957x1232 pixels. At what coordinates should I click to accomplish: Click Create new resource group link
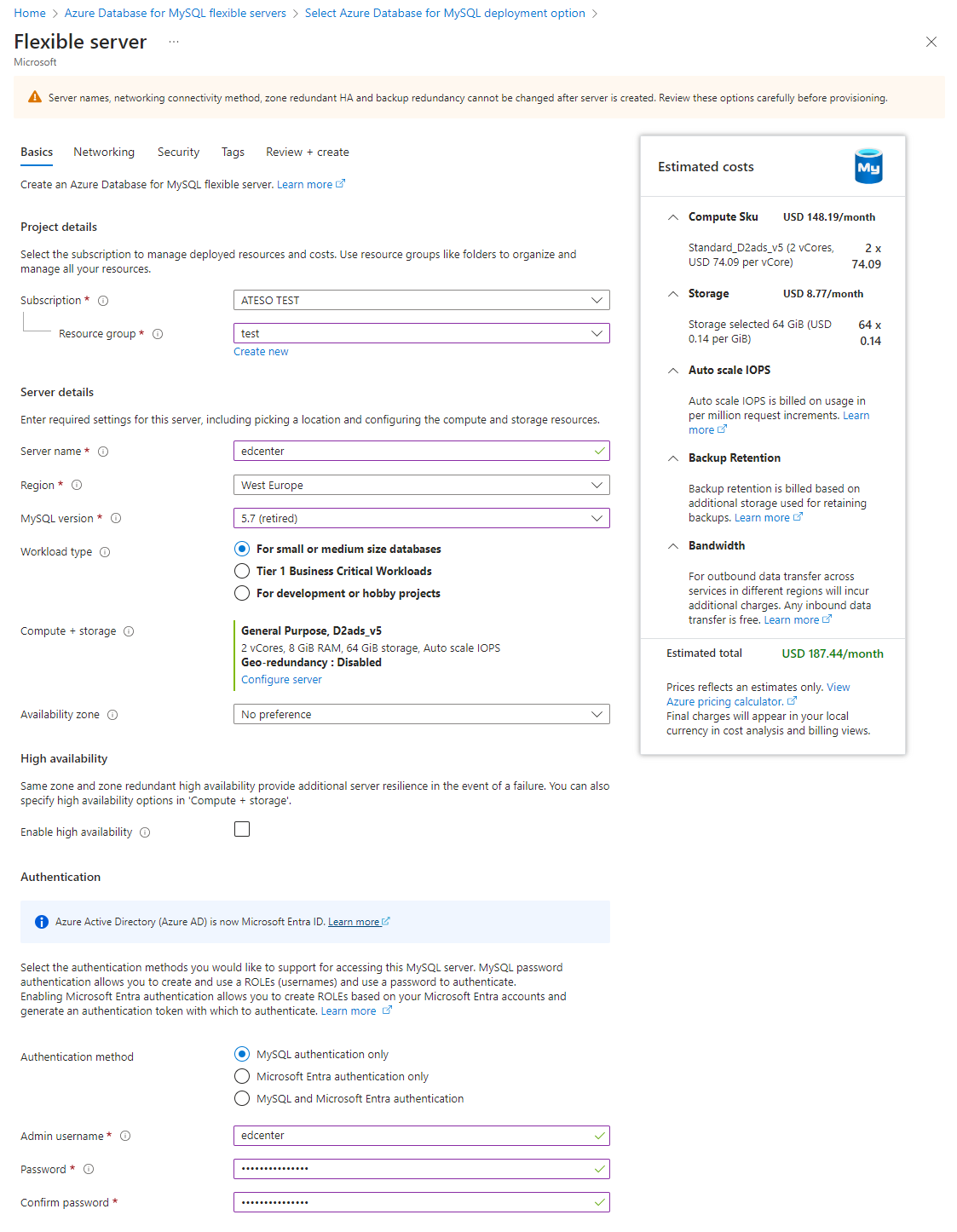point(261,352)
